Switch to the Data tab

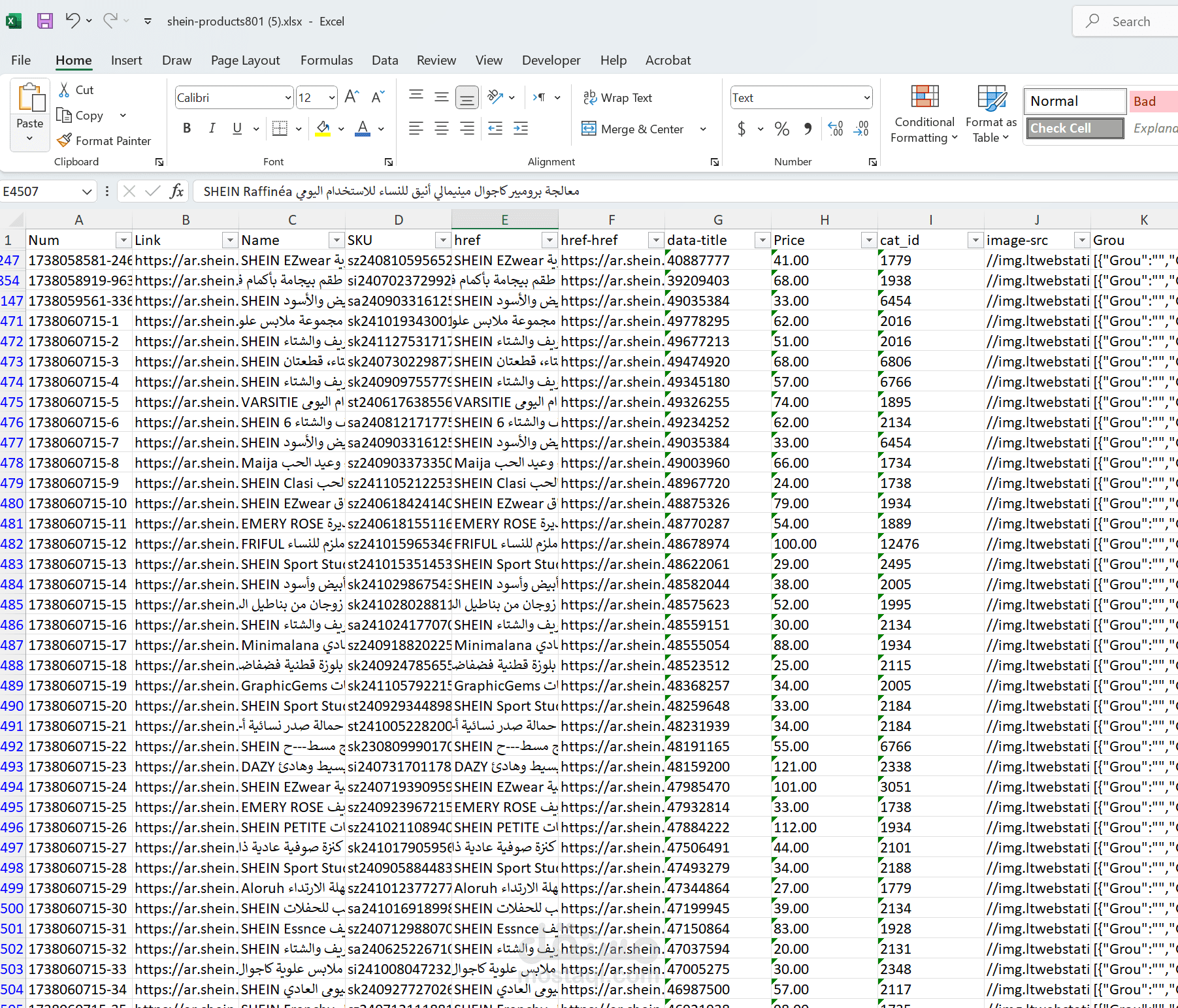pyautogui.click(x=385, y=60)
